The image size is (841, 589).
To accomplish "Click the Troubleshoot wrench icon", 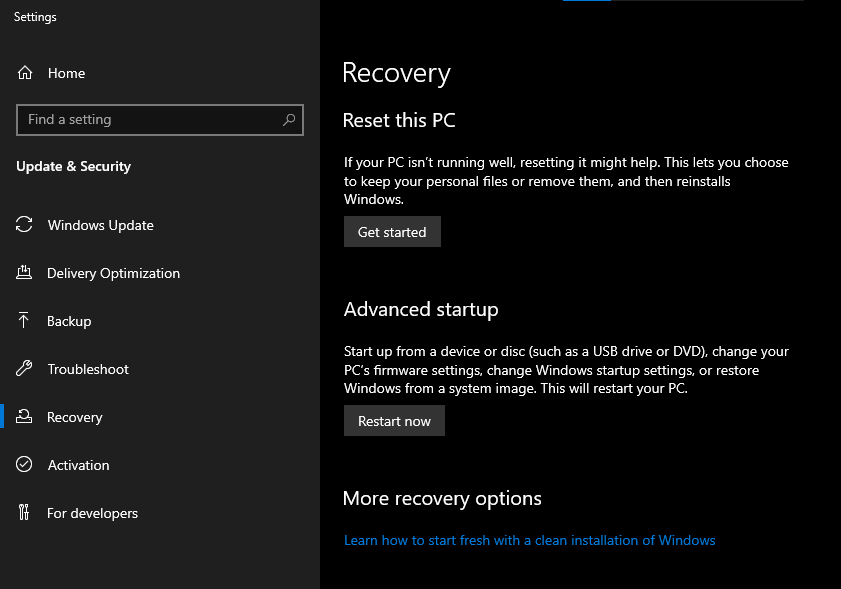I will (x=25, y=369).
